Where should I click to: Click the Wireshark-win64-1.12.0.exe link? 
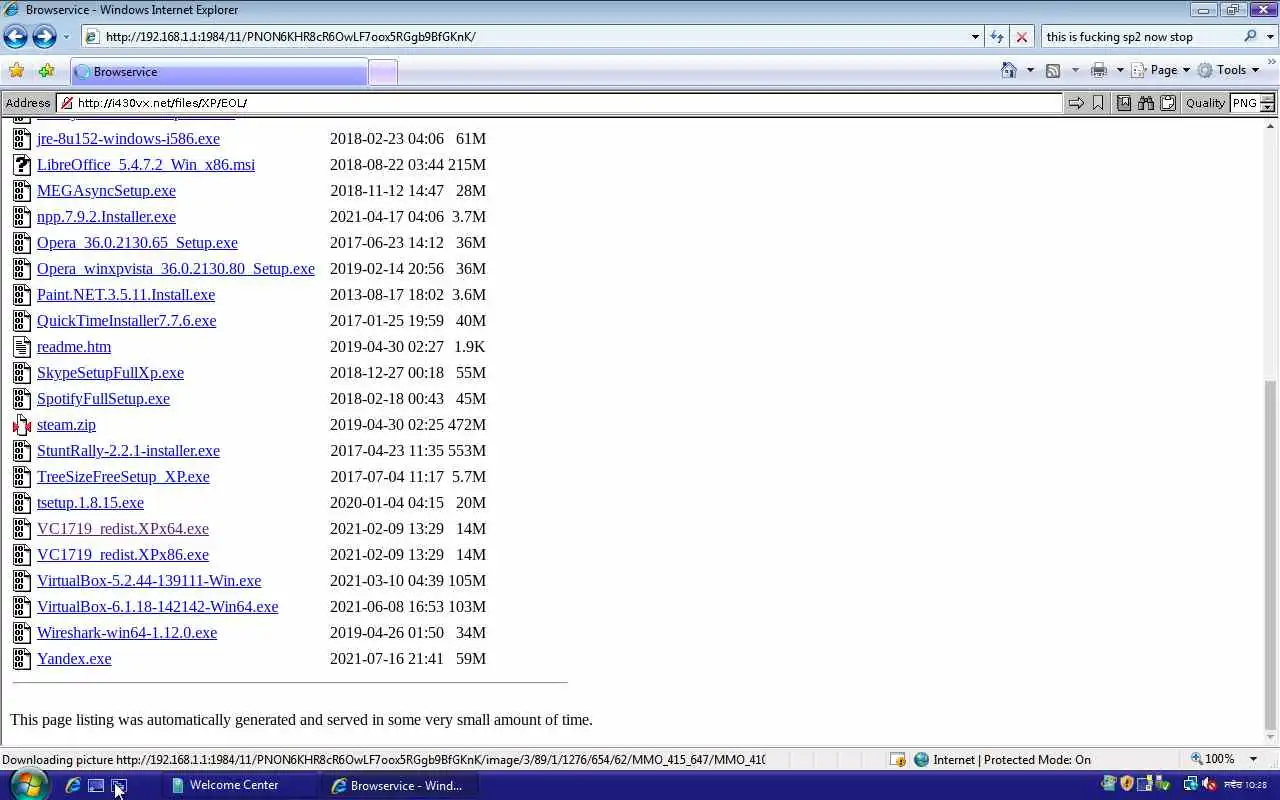(127, 633)
